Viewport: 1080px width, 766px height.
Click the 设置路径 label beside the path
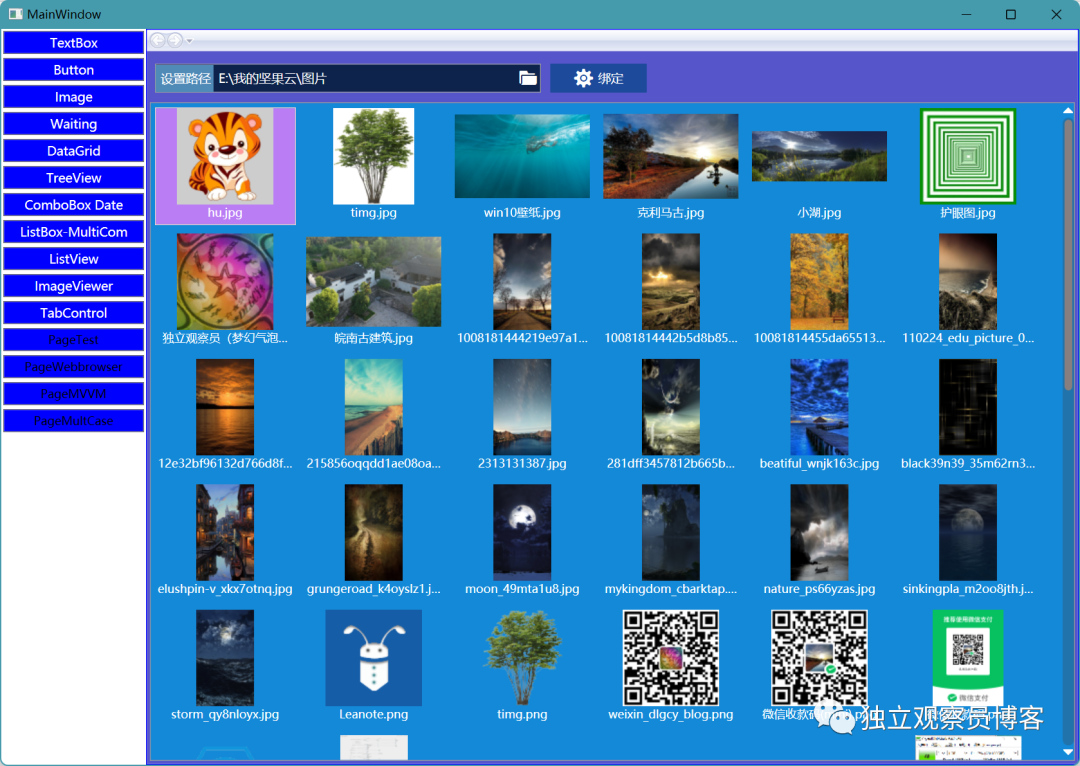pos(185,79)
